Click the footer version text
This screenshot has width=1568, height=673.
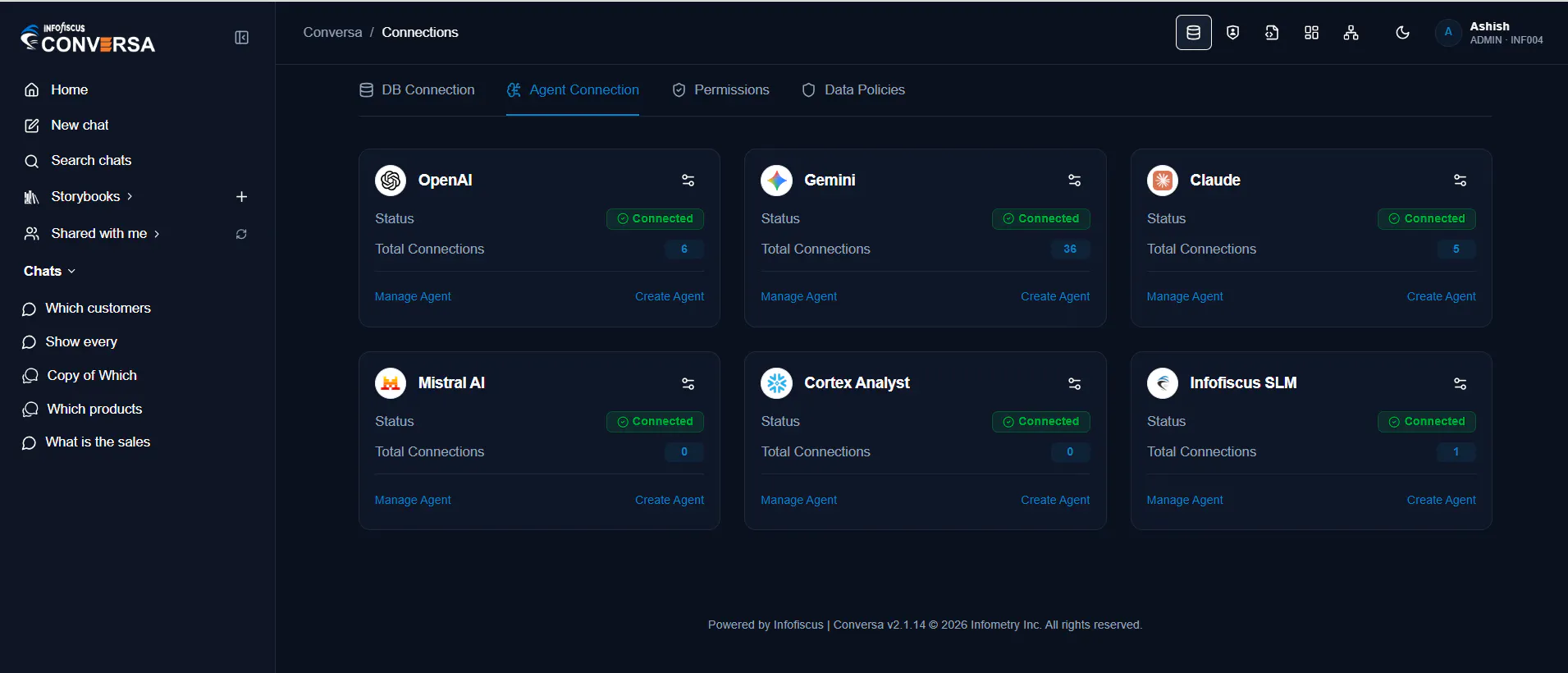pyautogui.click(x=925, y=625)
